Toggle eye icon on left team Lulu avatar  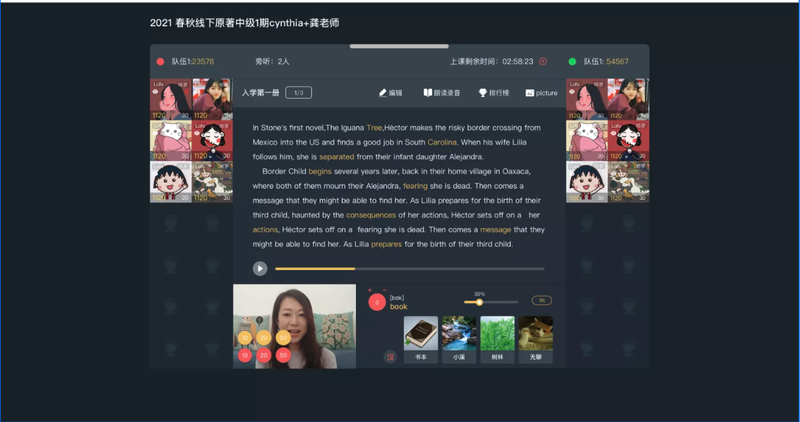[156, 91]
